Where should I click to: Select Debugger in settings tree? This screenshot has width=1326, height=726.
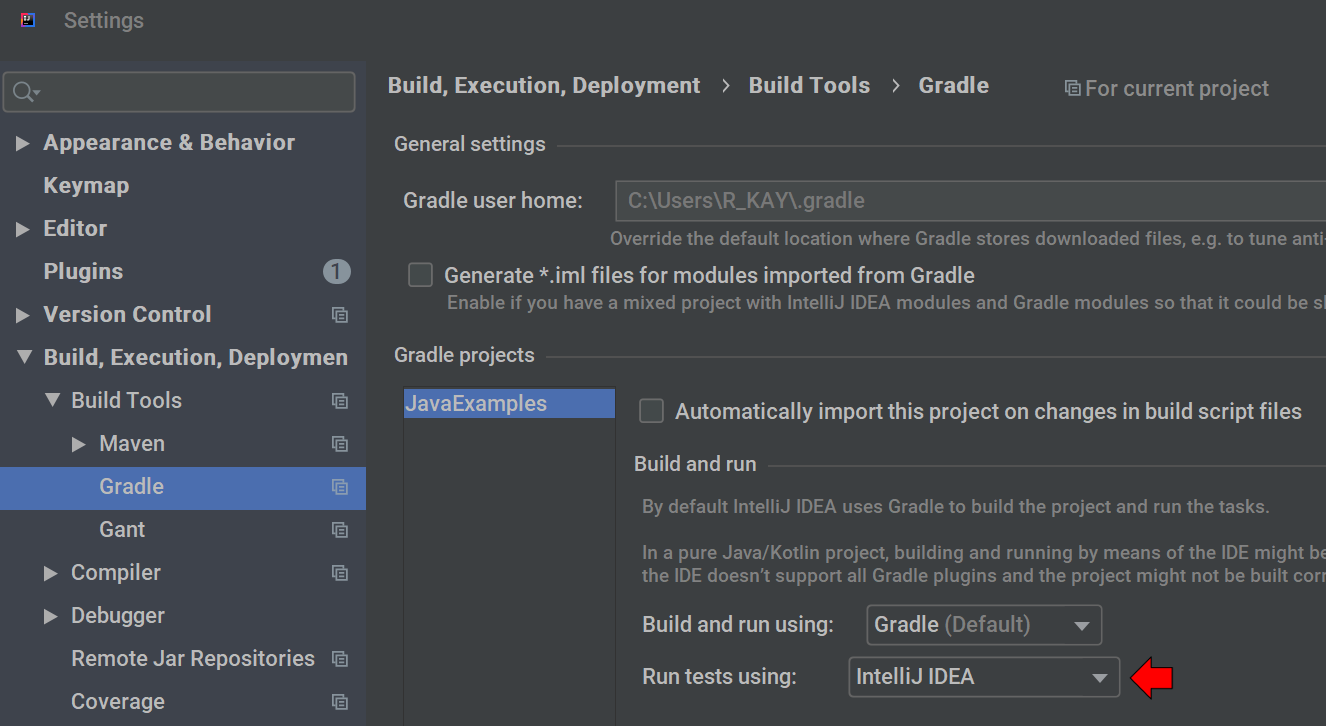pos(118,616)
